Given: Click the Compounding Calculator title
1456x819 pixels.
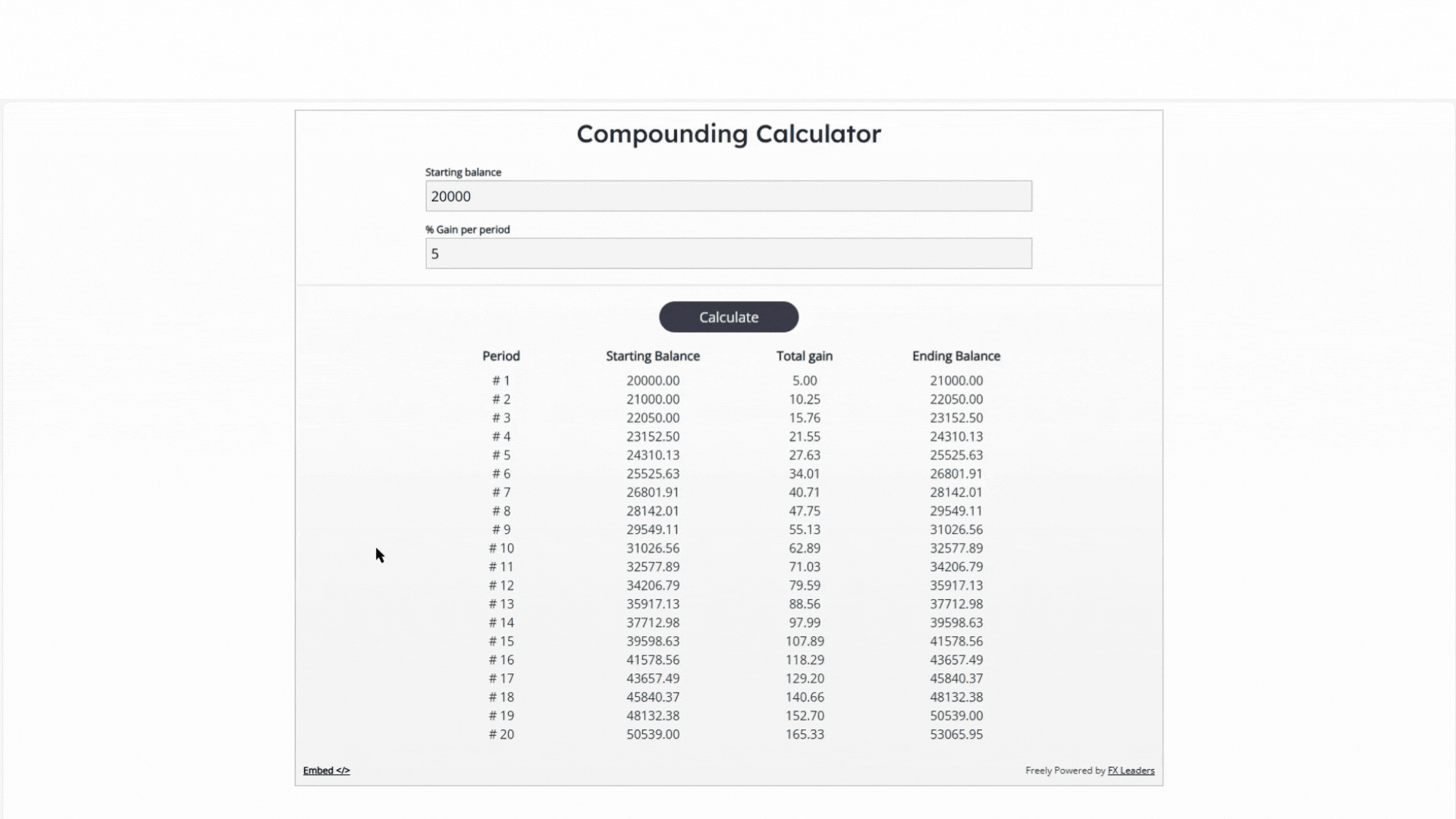Looking at the screenshot, I should (x=728, y=134).
